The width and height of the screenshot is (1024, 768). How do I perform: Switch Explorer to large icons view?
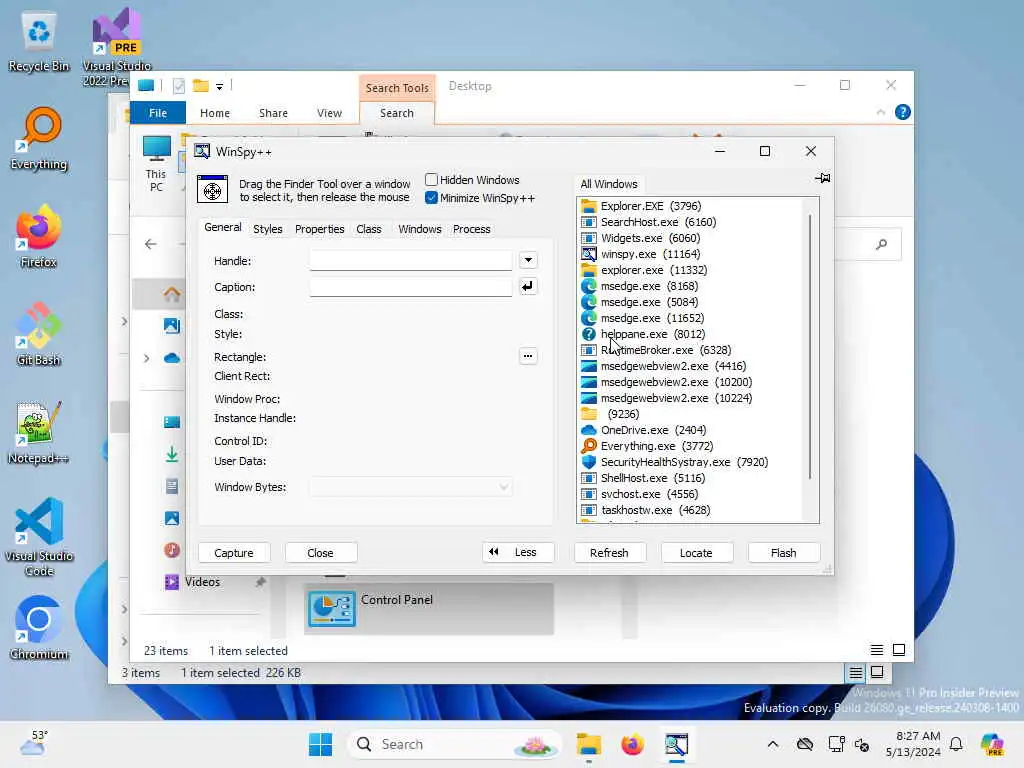point(899,650)
